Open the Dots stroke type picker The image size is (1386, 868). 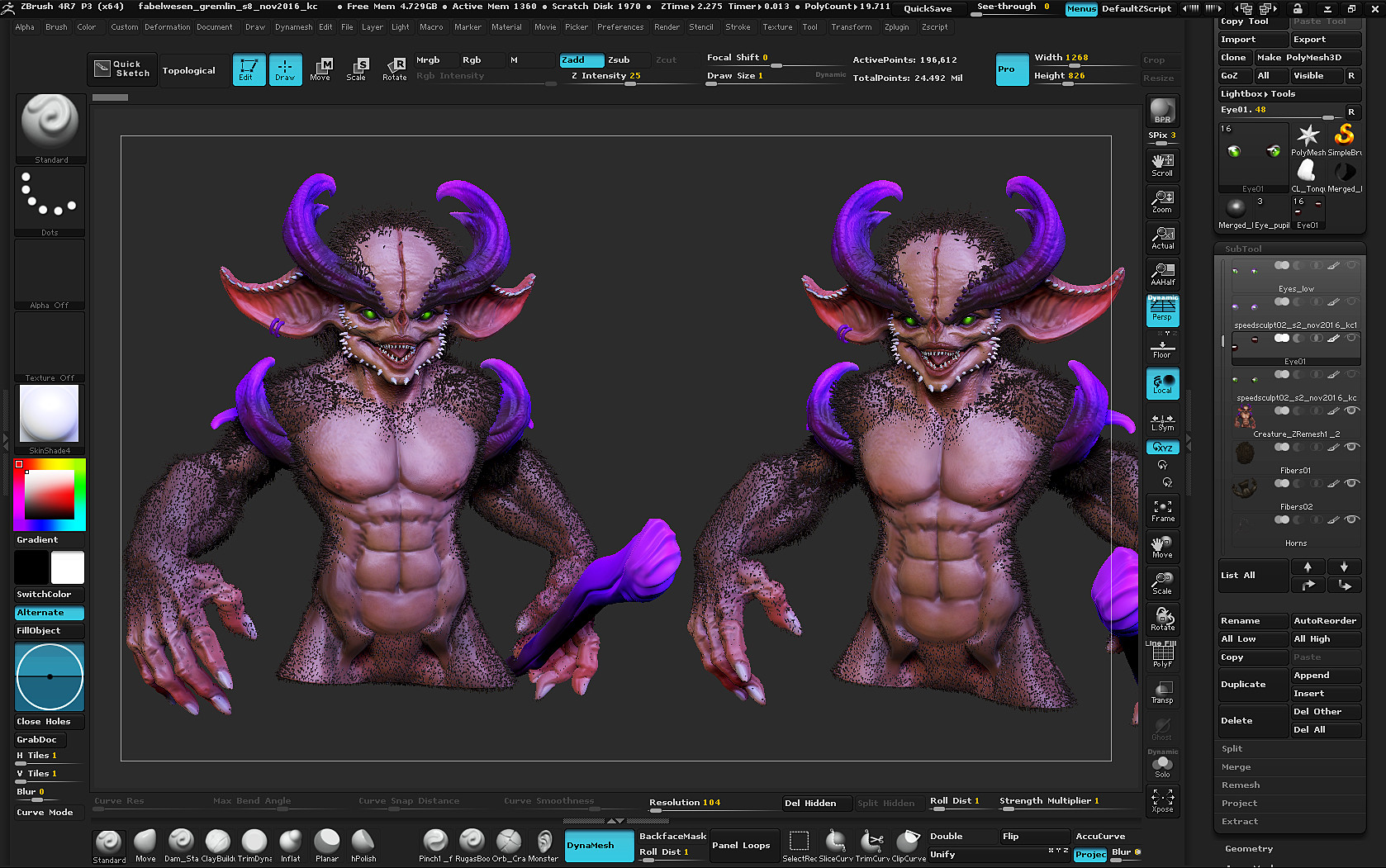[x=50, y=202]
